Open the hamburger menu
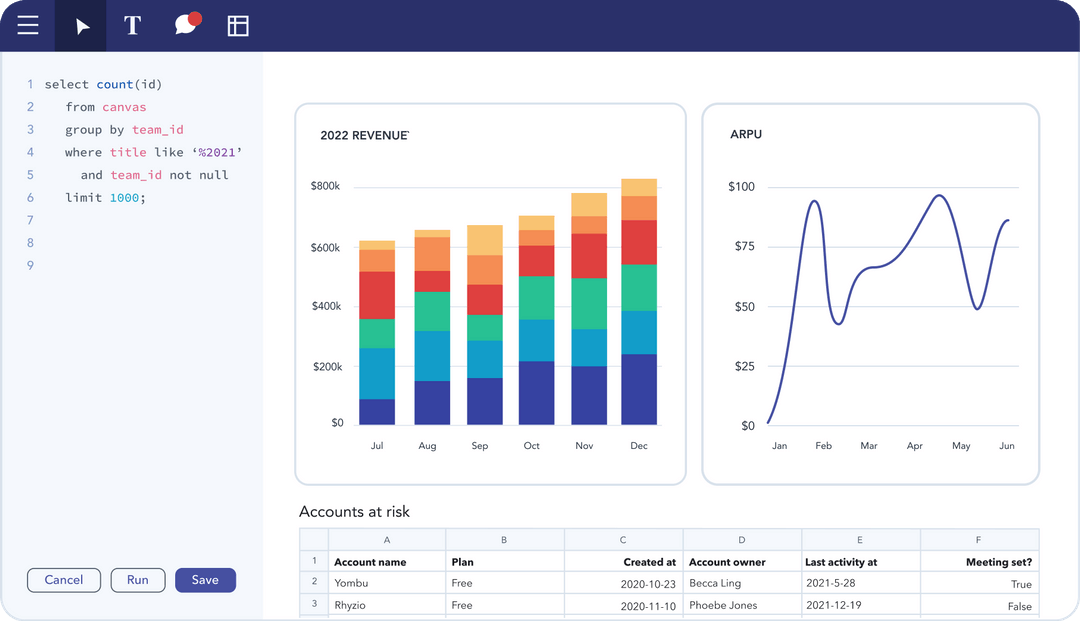The height and width of the screenshot is (621, 1080). coord(28,25)
